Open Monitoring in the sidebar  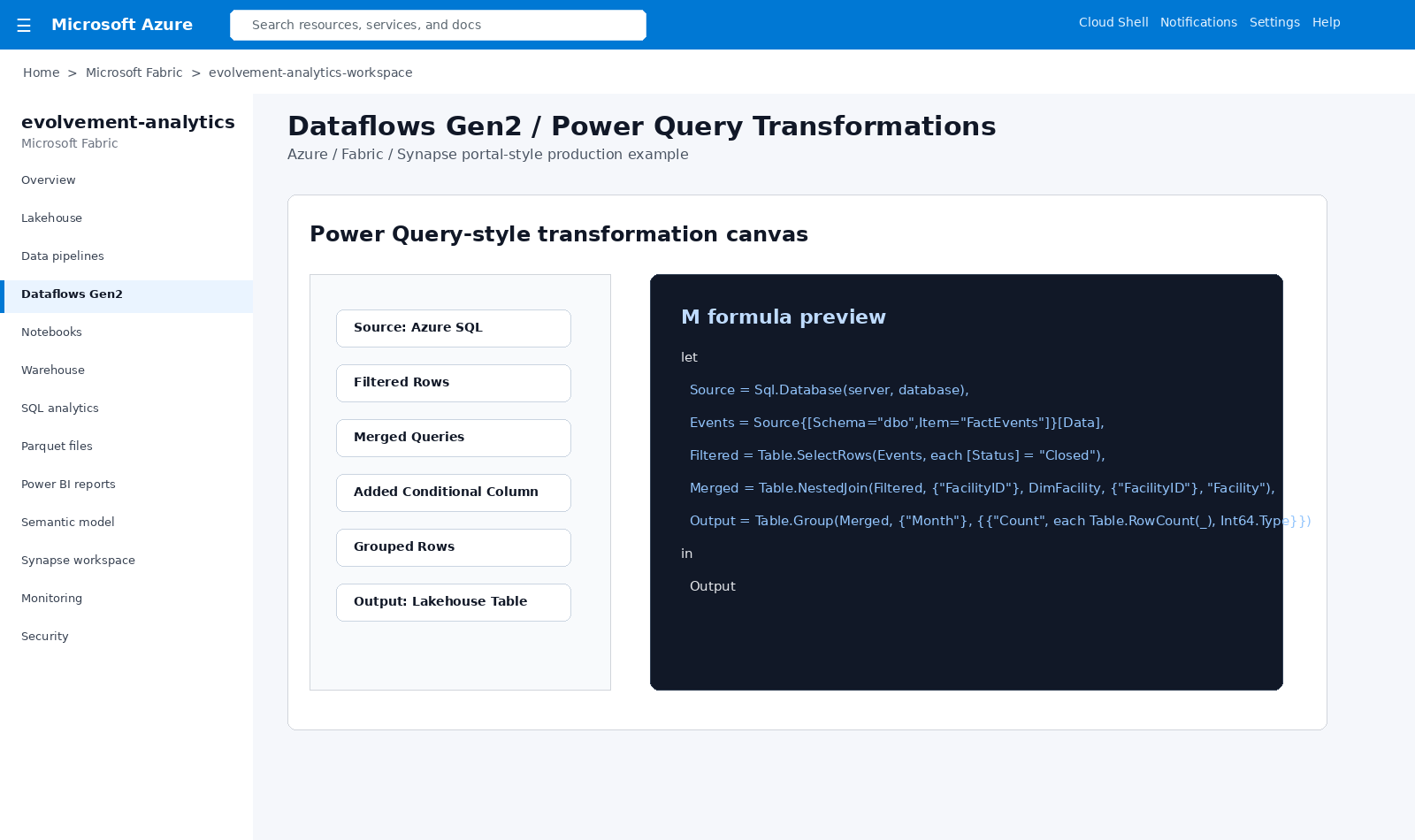pyautogui.click(x=126, y=599)
